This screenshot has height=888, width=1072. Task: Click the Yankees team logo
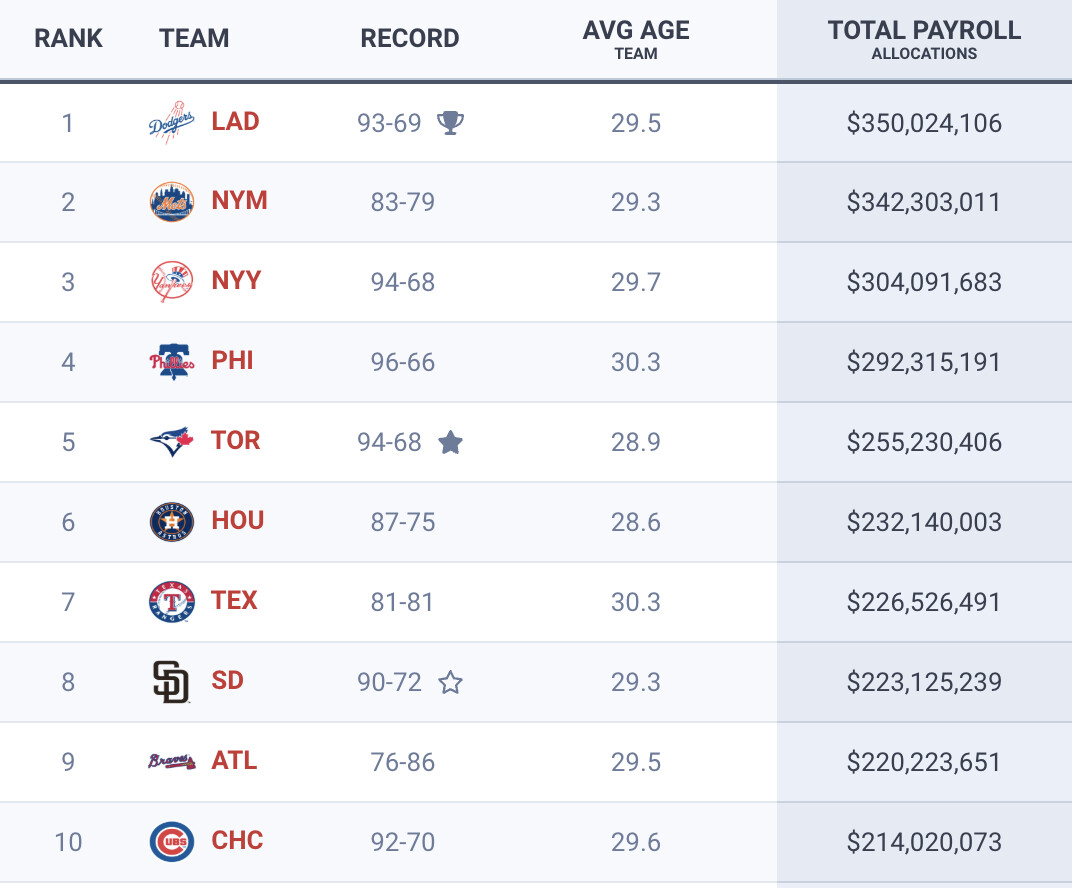[171, 282]
